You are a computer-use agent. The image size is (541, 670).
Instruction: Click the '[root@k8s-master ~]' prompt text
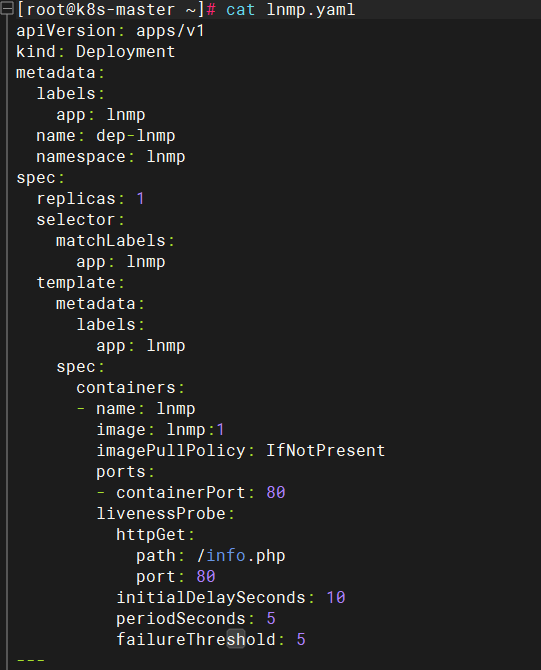pos(111,9)
